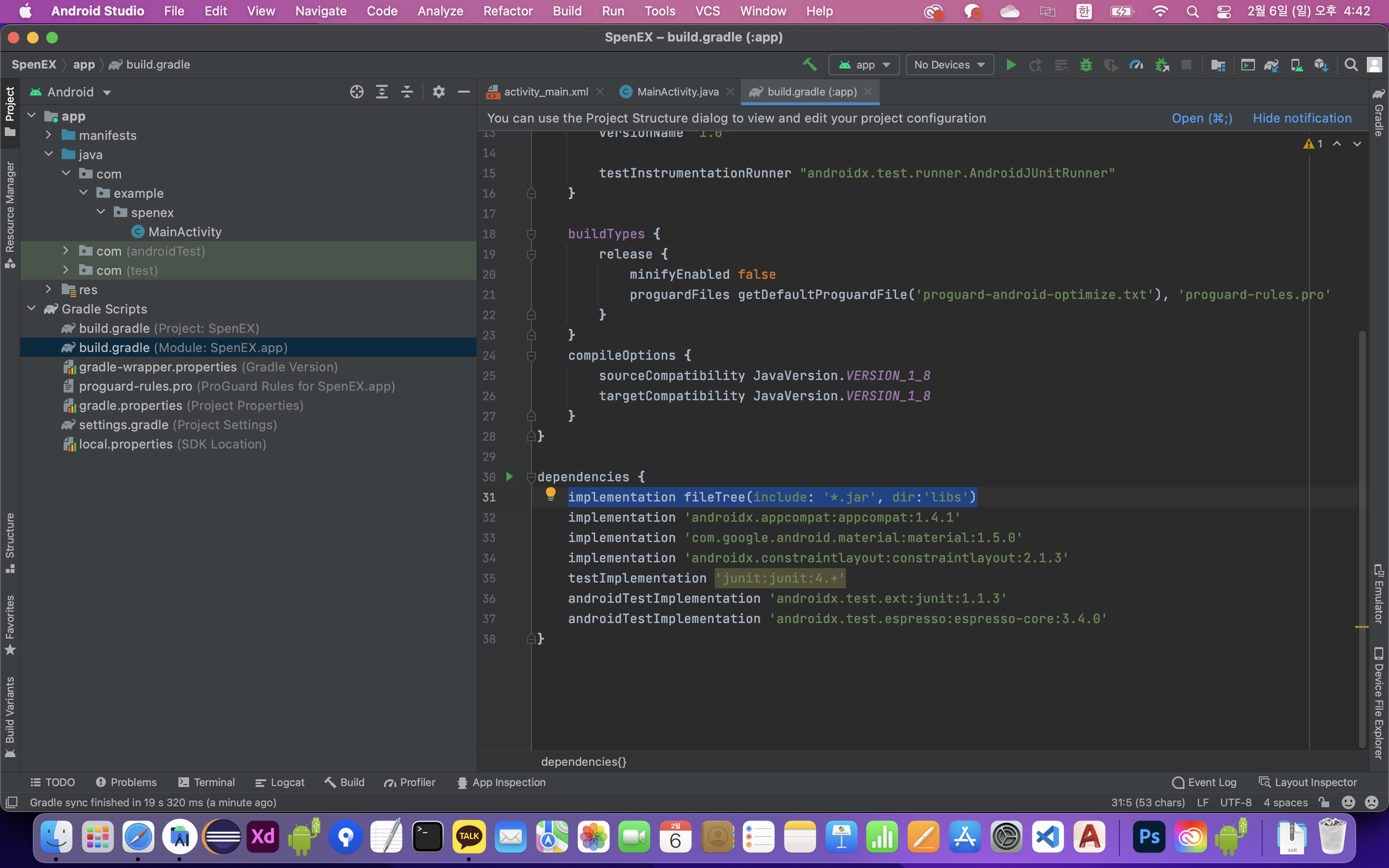Toggle the Project tool window sidebar button

(x=10, y=111)
